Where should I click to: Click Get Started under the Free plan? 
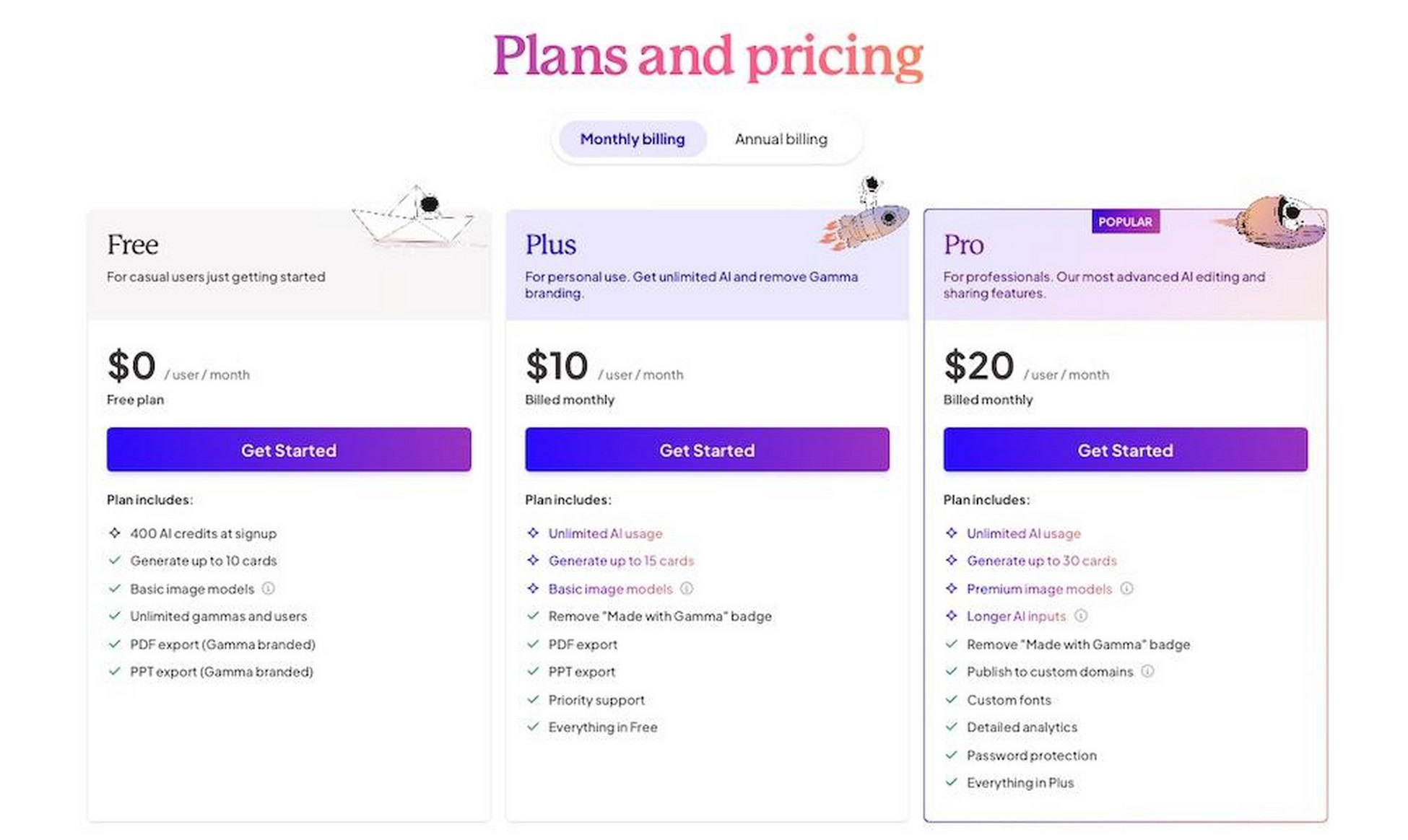coord(289,450)
